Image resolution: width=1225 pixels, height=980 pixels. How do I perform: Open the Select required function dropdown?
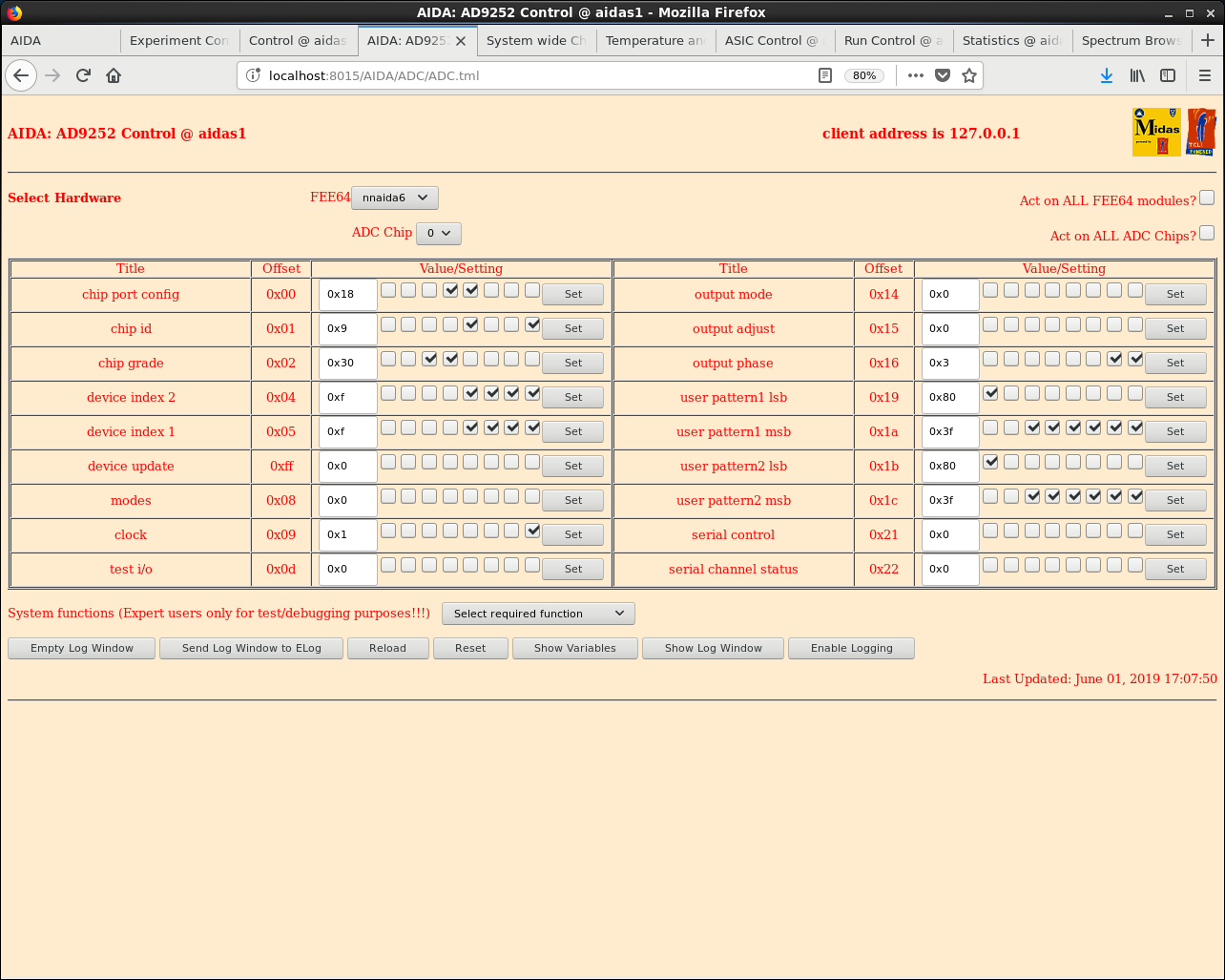(538, 614)
